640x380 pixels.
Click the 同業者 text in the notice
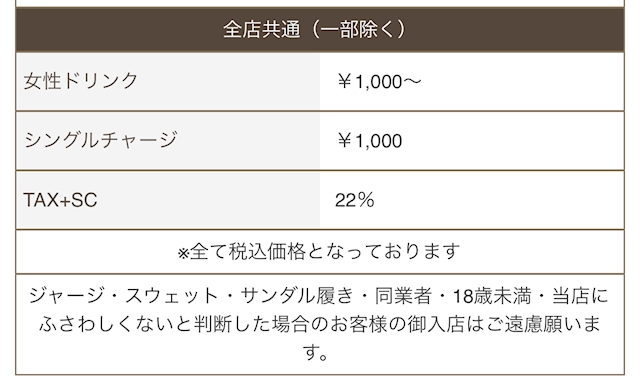point(403,296)
